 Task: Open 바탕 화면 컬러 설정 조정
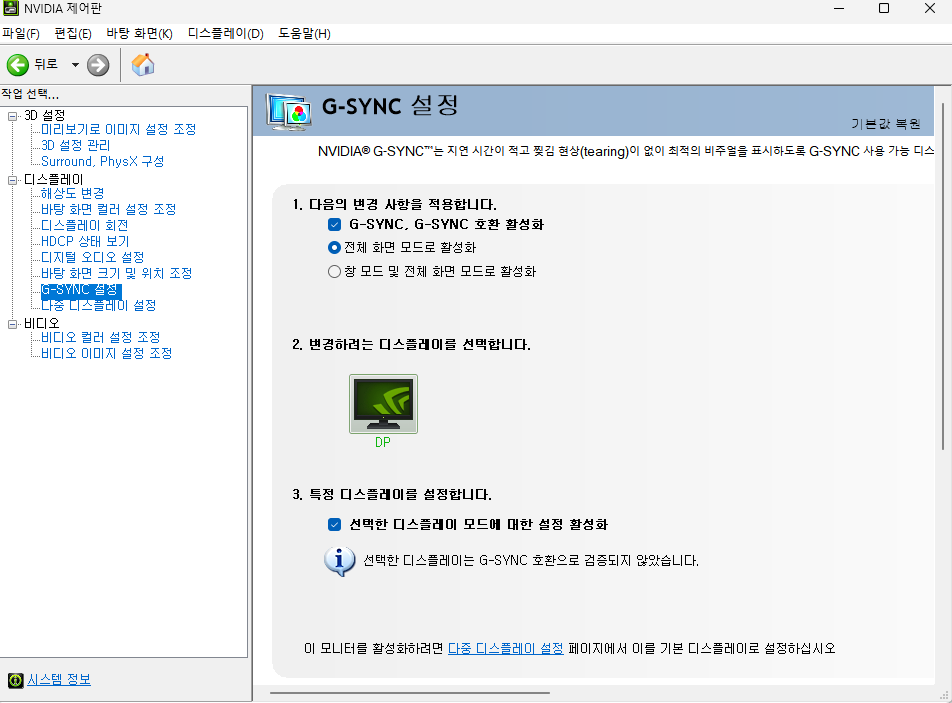(108, 209)
